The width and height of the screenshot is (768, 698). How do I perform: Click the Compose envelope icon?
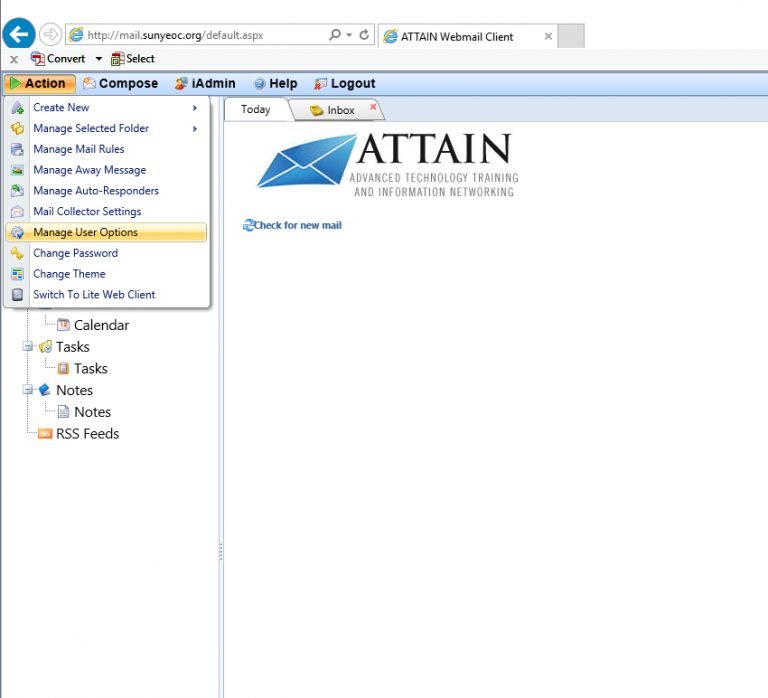click(89, 84)
